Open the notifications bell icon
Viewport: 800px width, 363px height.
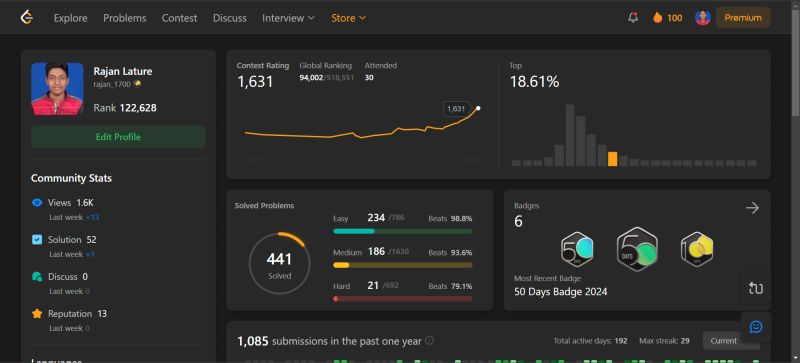click(633, 18)
